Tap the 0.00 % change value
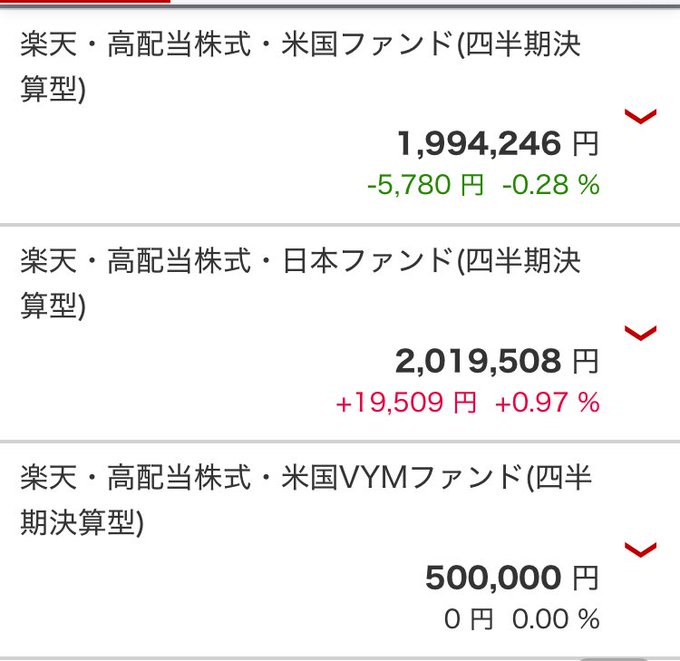The image size is (680, 661). pos(556,619)
